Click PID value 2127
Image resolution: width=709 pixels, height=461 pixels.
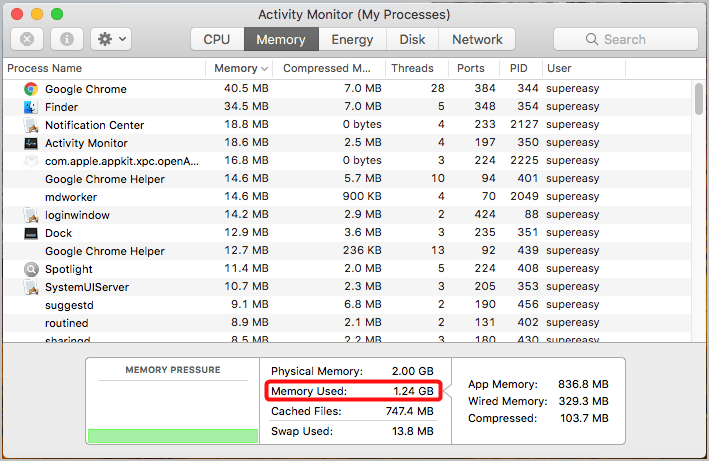click(525, 124)
